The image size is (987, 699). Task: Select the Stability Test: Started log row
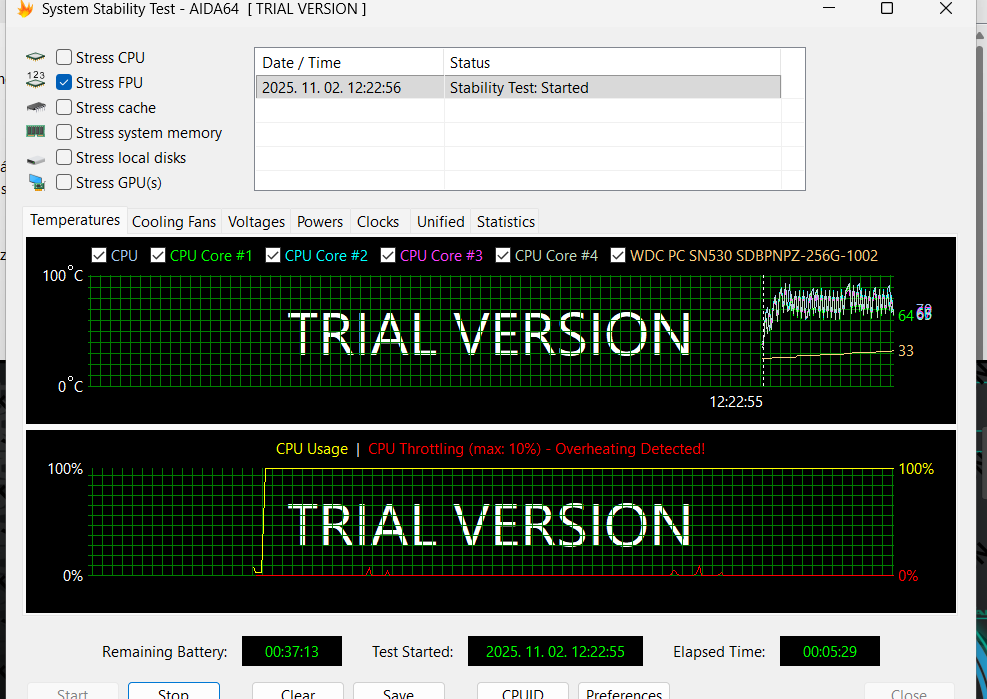coord(517,88)
